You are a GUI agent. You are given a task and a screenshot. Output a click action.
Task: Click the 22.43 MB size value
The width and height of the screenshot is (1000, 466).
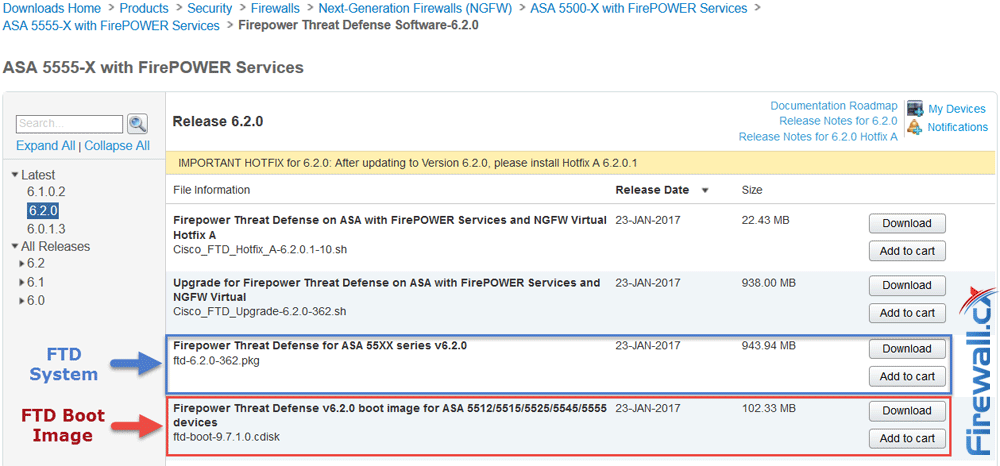pyautogui.click(x=766, y=220)
